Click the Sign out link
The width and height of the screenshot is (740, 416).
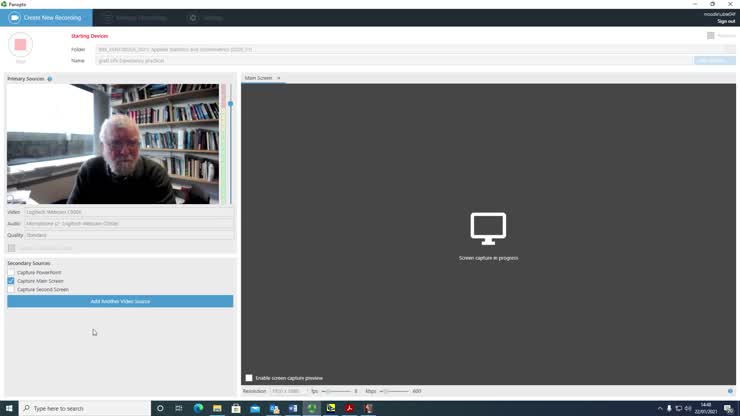[x=726, y=21]
